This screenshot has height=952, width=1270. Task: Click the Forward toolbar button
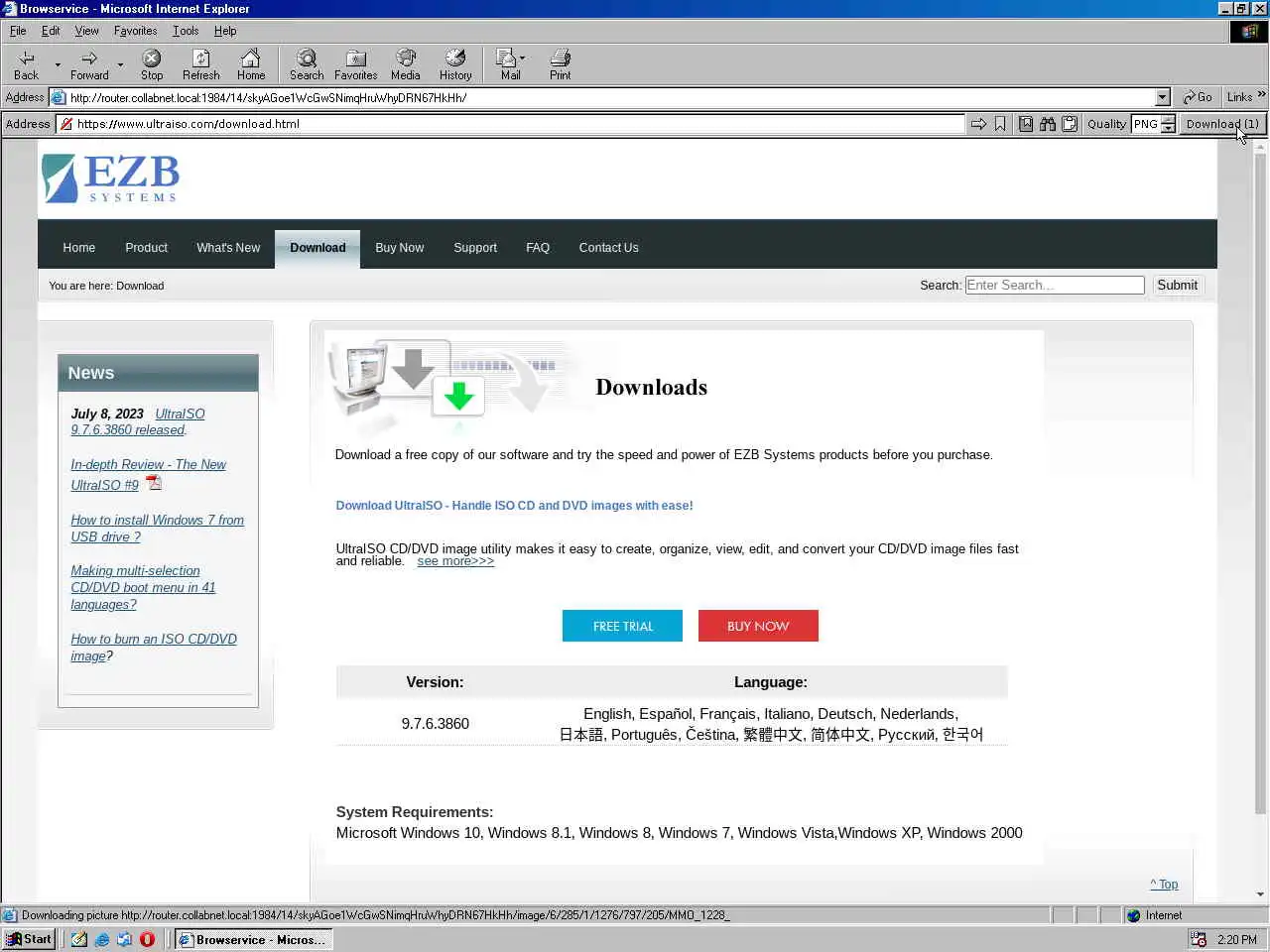pyautogui.click(x=89, y=65)
